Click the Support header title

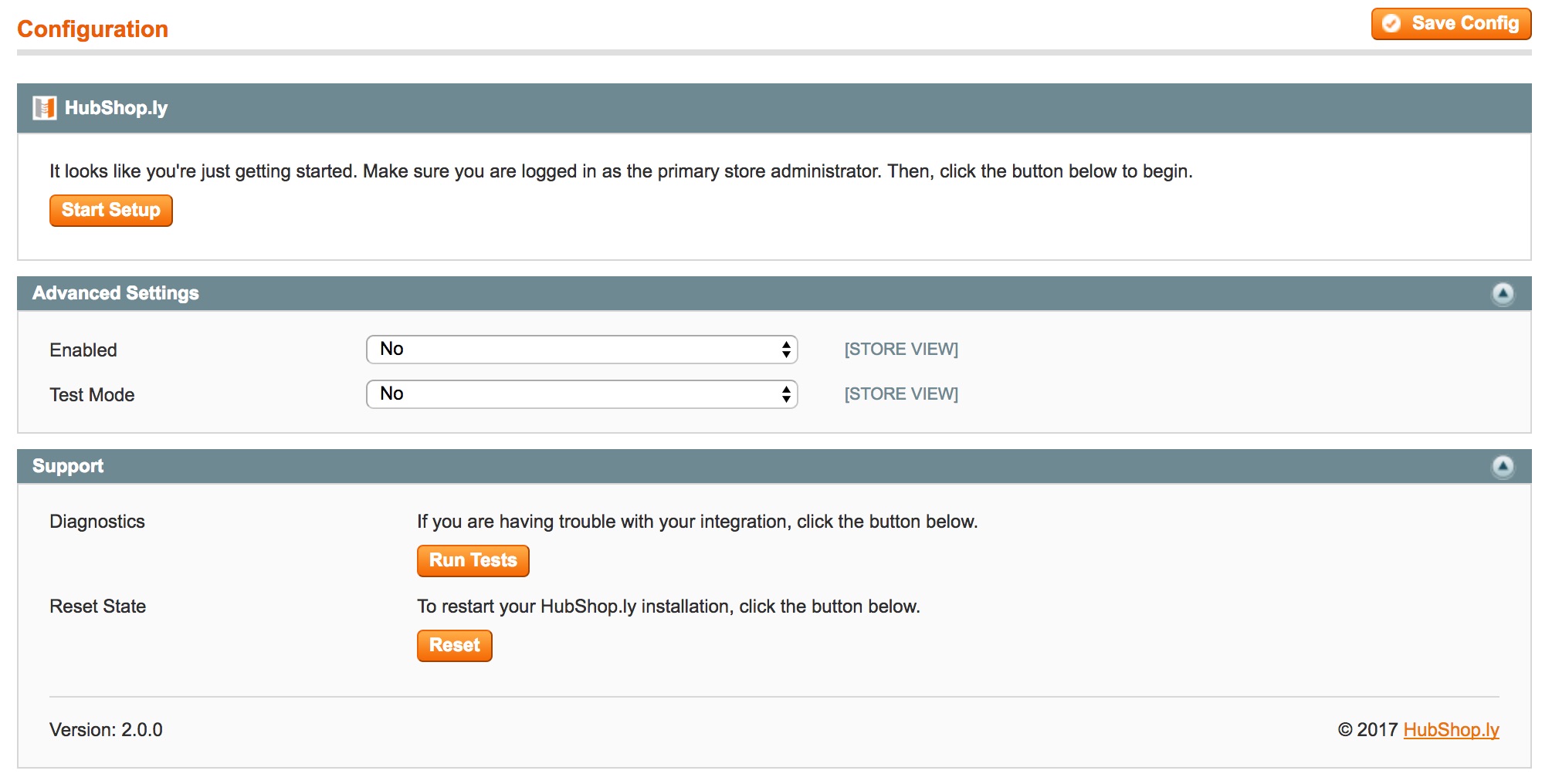point(68,466)
